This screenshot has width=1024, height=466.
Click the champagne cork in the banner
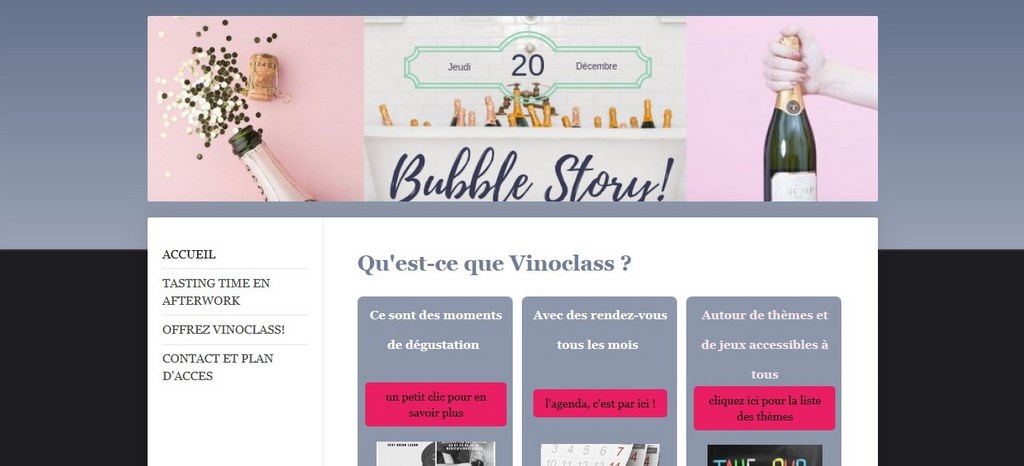pos(263,77)
